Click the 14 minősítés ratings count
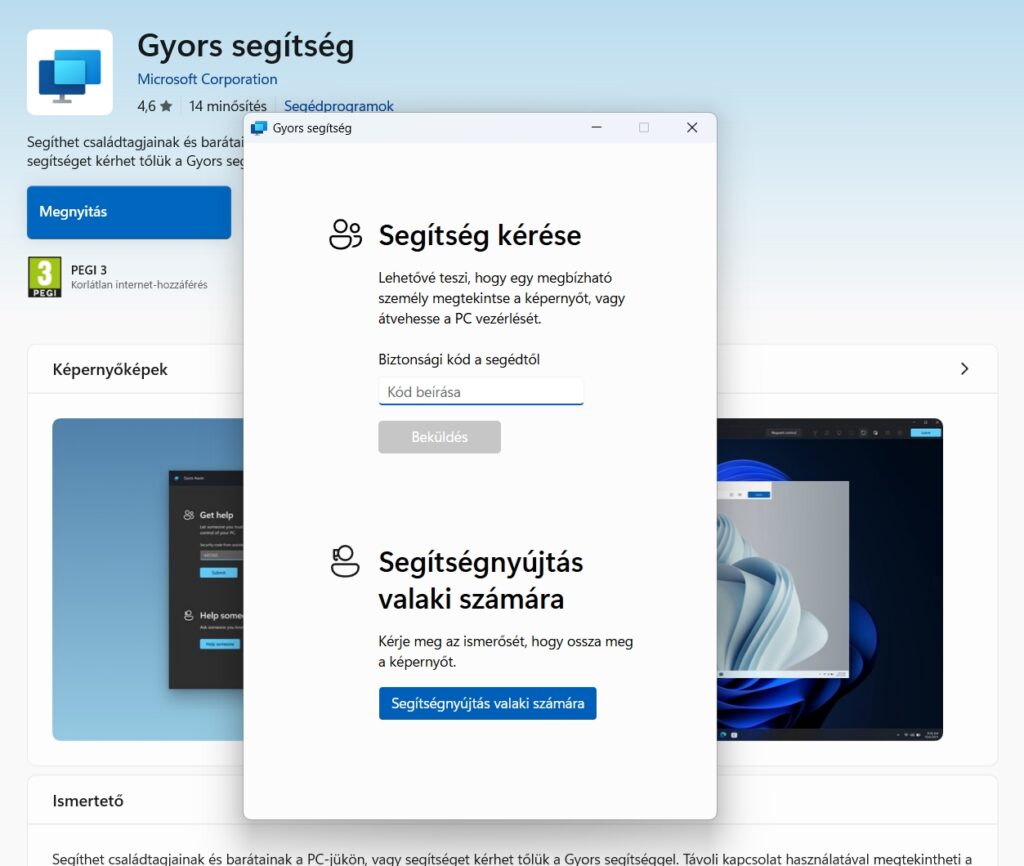This screenshot has height=866, width=1024. pyautogui.click(x=228, y=106)
